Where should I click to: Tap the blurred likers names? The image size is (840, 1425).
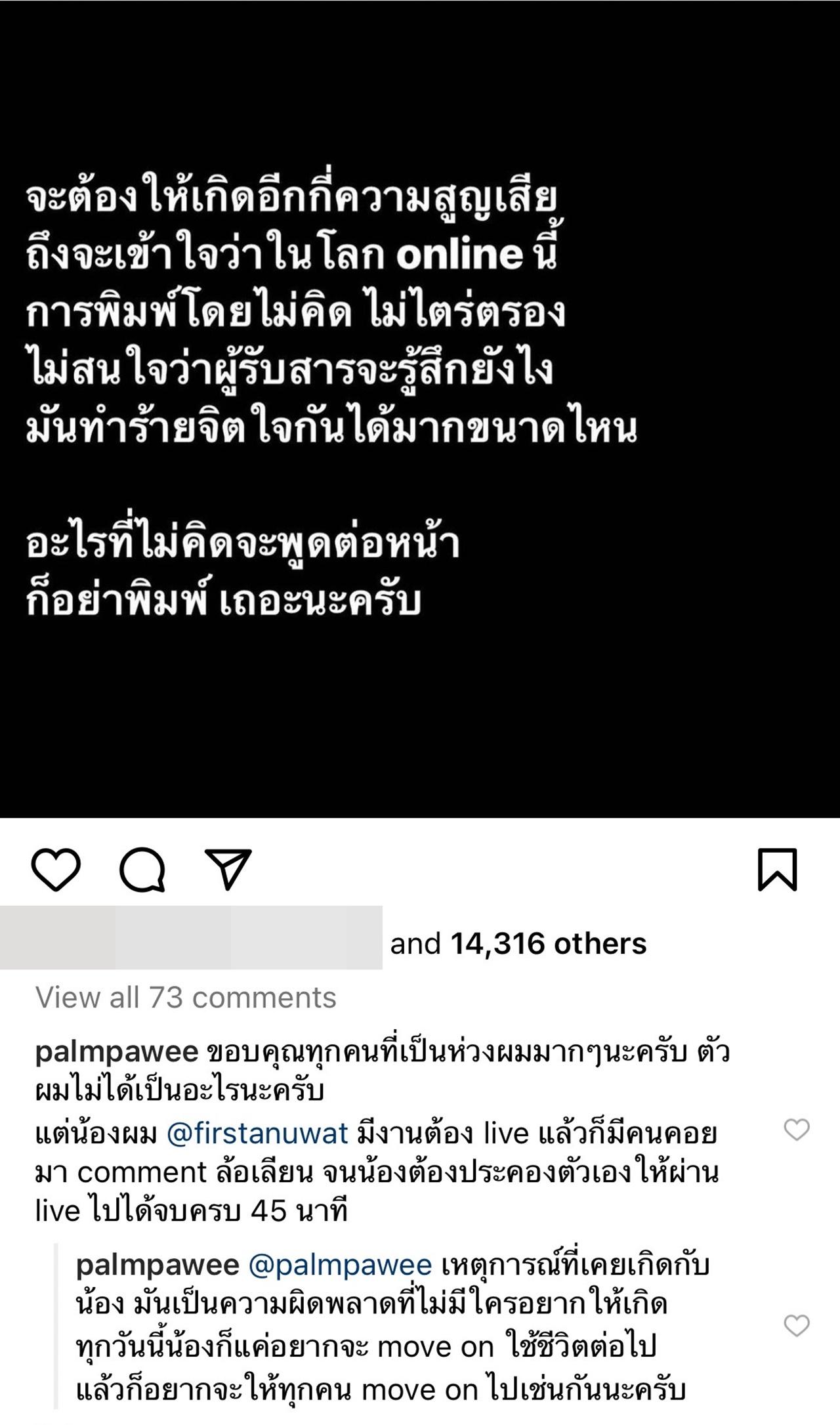click(x=191, y=937)
